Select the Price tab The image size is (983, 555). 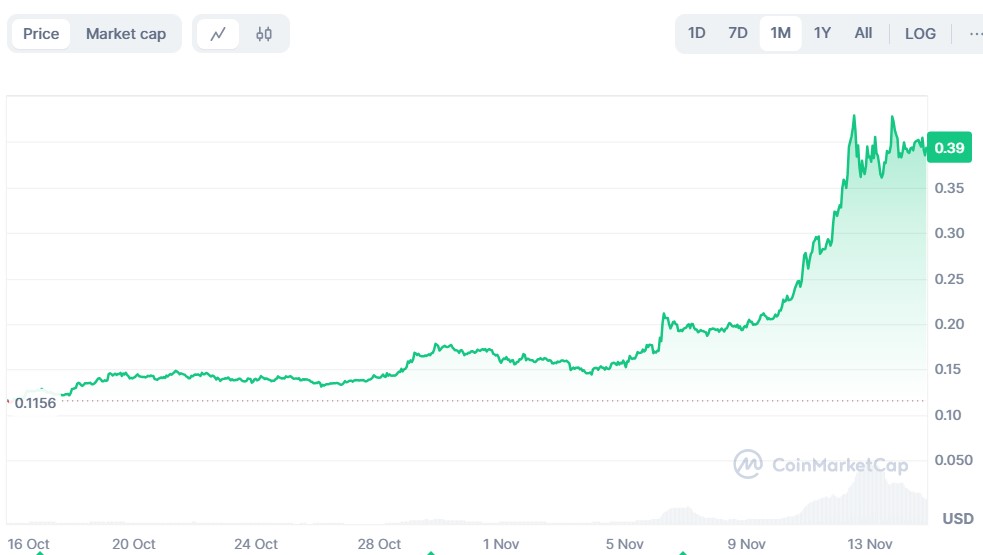click(41, 34)
